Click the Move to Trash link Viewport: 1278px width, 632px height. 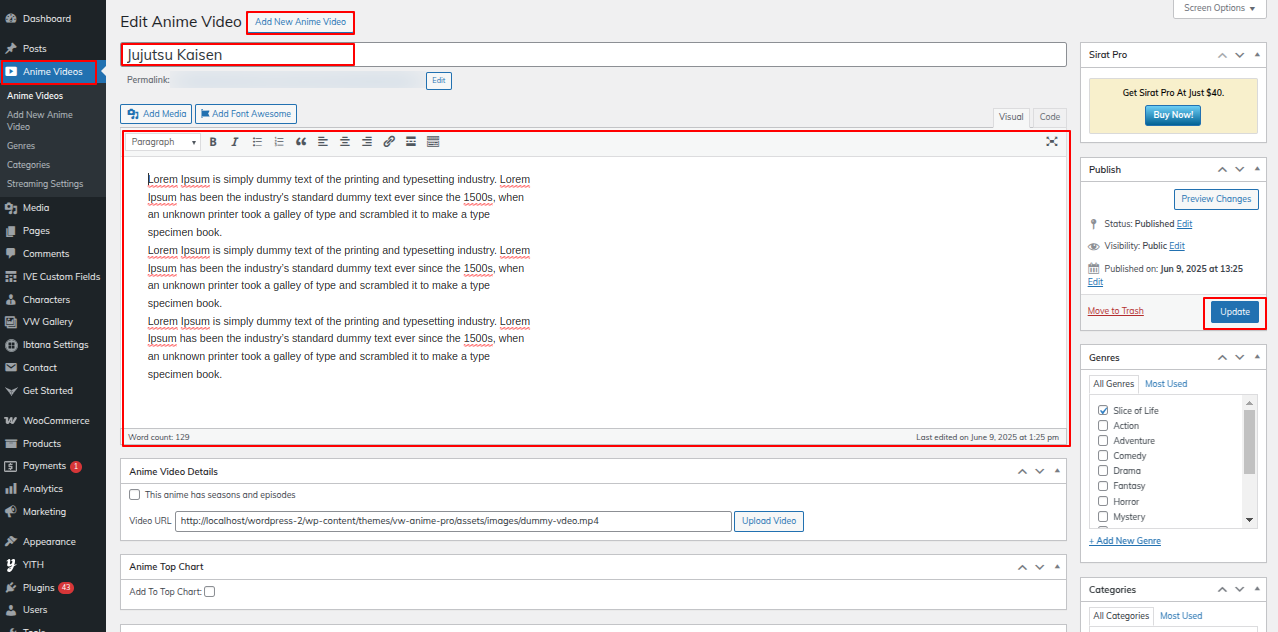pyautogui.click(x=1115, y=311)
